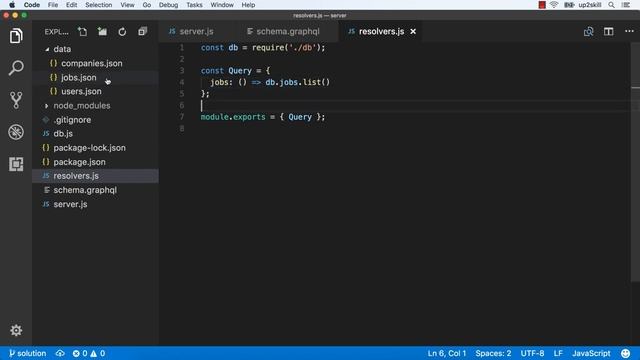Screen dimensions: 640x360
Task: Collapse the data folder
Action: coord(62,49)
